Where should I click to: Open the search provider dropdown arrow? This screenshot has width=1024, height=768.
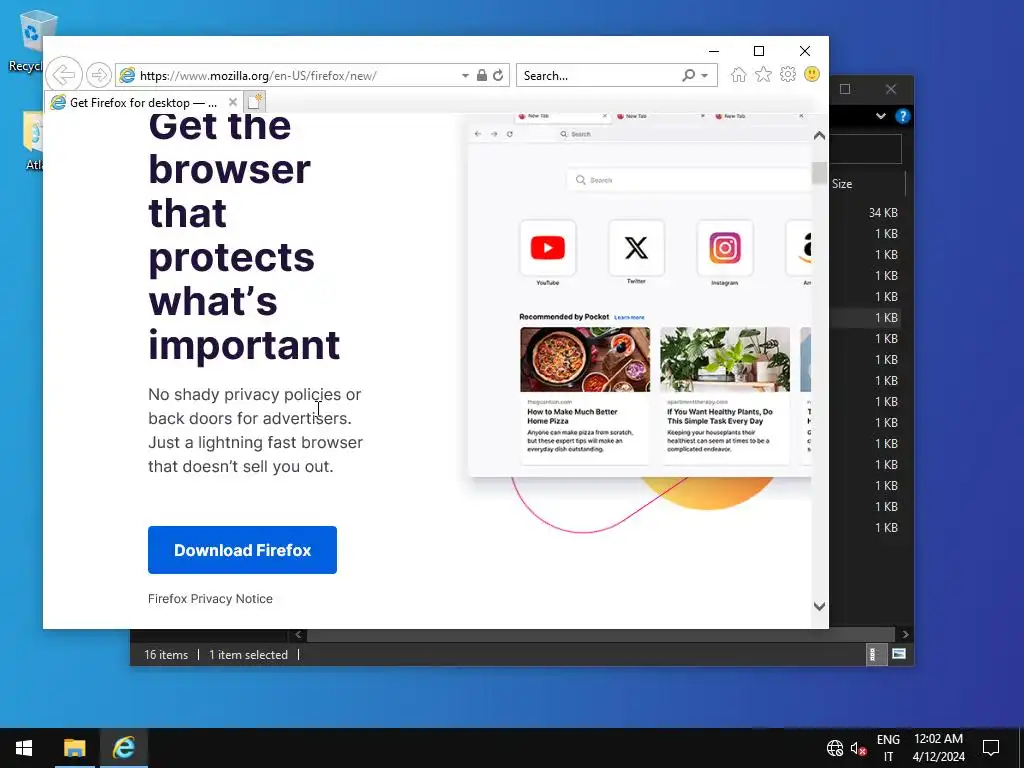[x=705, y=76]
